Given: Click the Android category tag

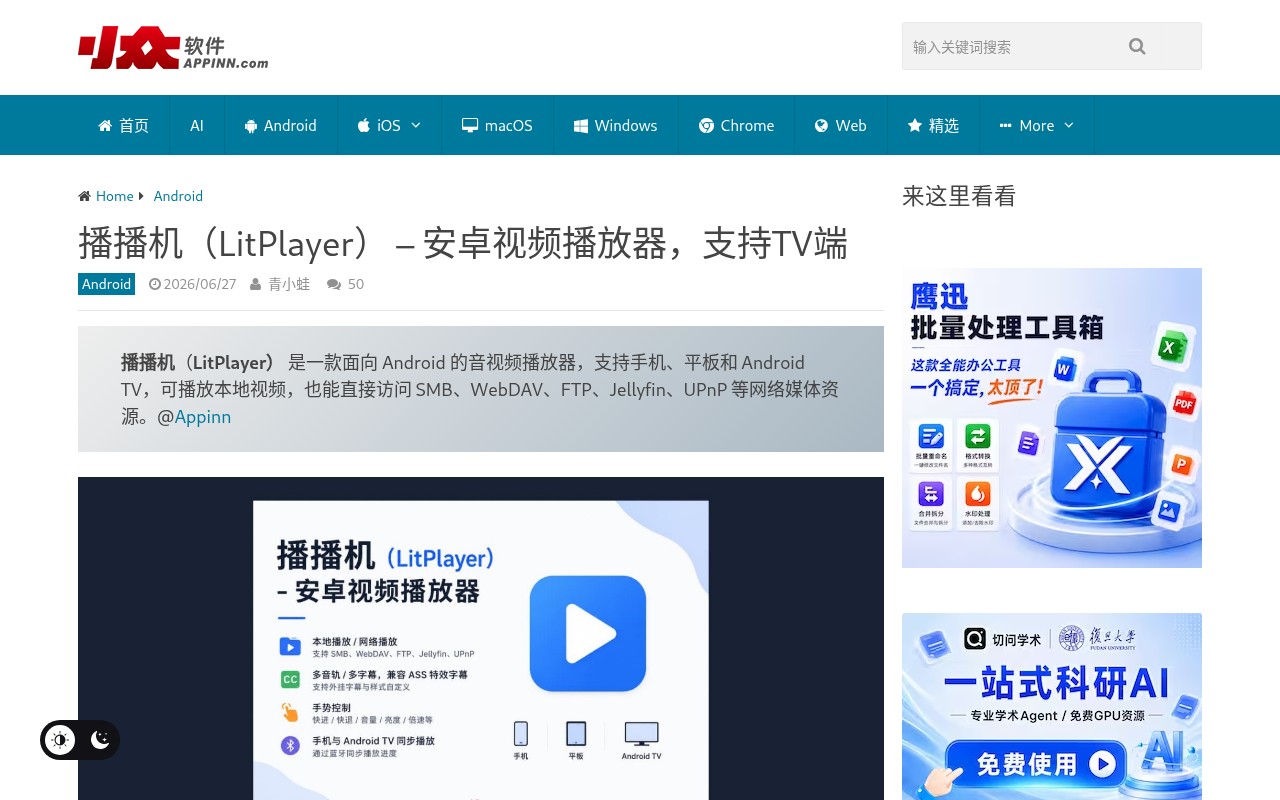Looking at the screenshot, I should tap(106, 284).
